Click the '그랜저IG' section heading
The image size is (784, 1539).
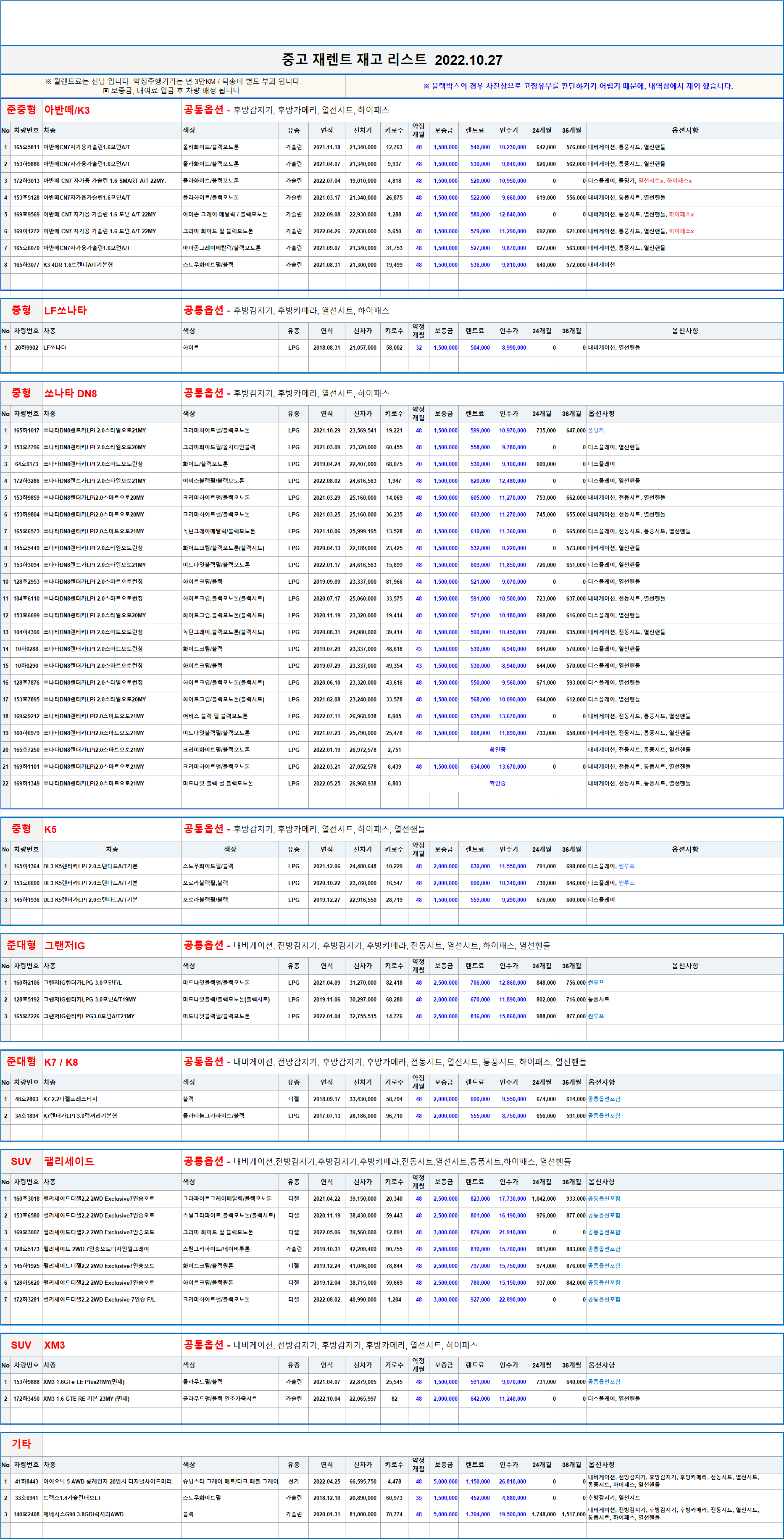(64, 946)
